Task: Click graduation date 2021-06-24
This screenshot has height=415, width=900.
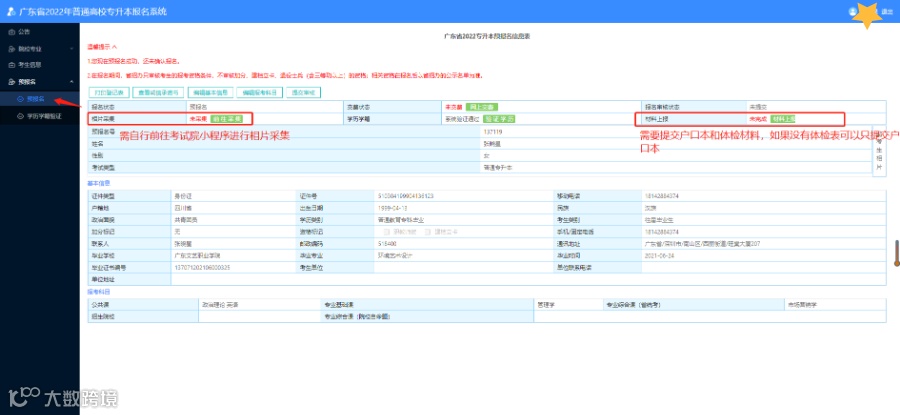Action: (x=659, y=255)
